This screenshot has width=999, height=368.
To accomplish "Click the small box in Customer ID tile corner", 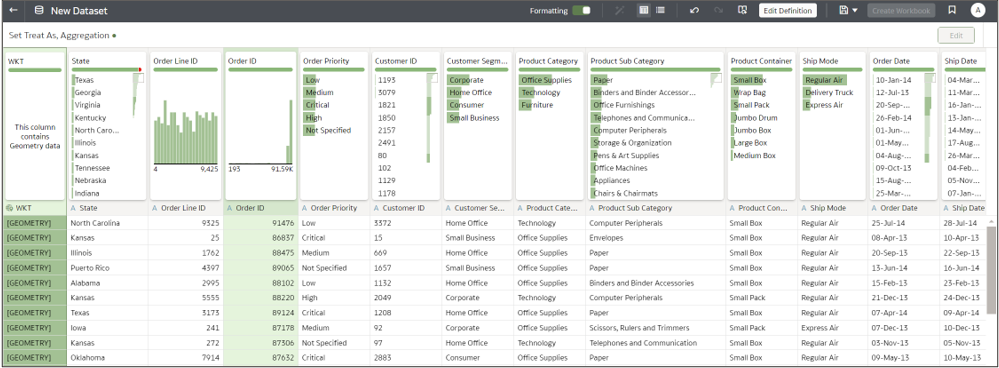I will [x=433, y=78].
